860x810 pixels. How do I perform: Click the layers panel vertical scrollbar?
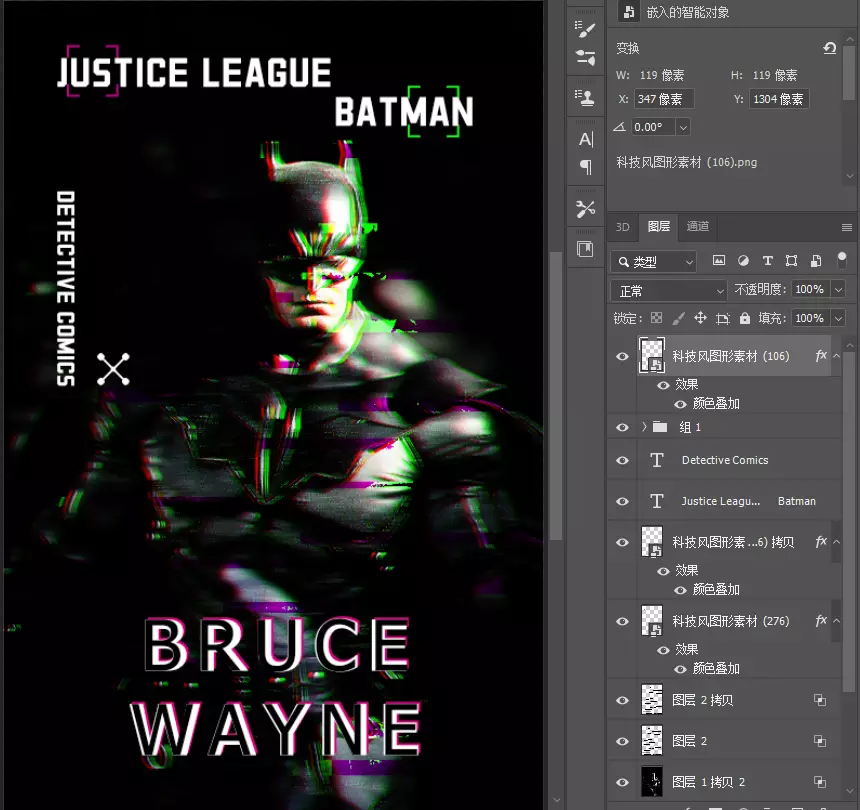point(849,521)
